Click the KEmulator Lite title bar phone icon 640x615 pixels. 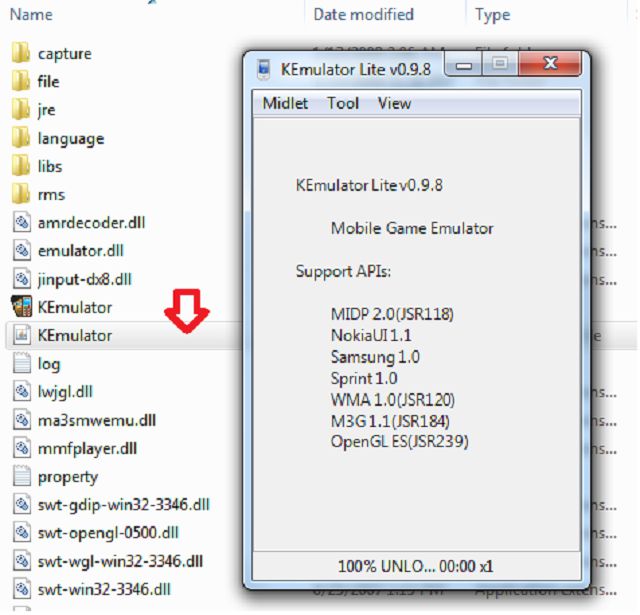click(264, 69)
